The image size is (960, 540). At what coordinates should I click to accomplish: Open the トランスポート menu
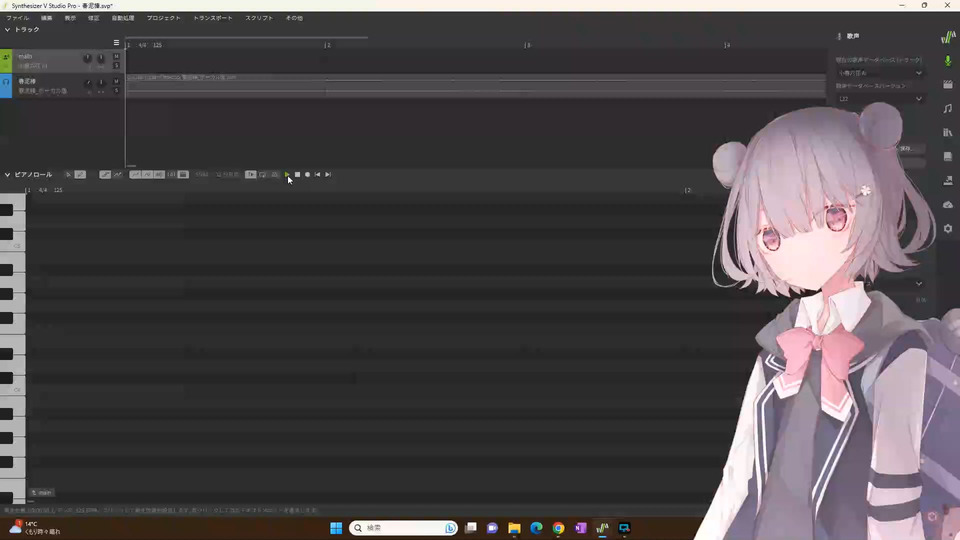tap(212, 18)
